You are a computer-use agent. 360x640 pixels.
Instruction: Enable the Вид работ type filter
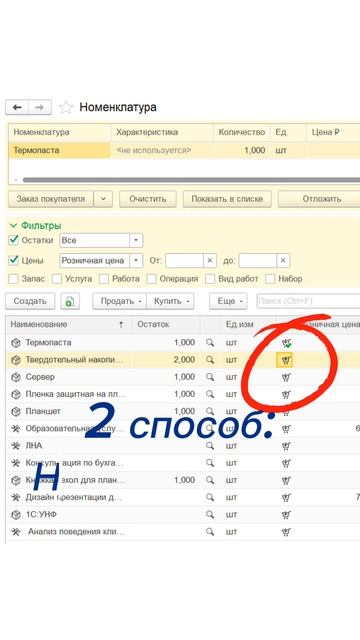[x=210, y=279]
